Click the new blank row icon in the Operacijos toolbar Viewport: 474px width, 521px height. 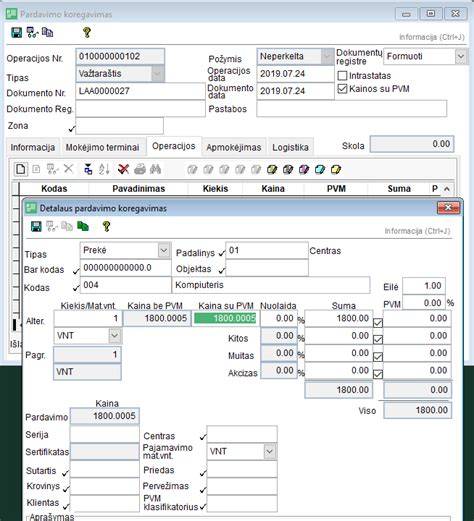pyautogui.click(x=21, y=169)
